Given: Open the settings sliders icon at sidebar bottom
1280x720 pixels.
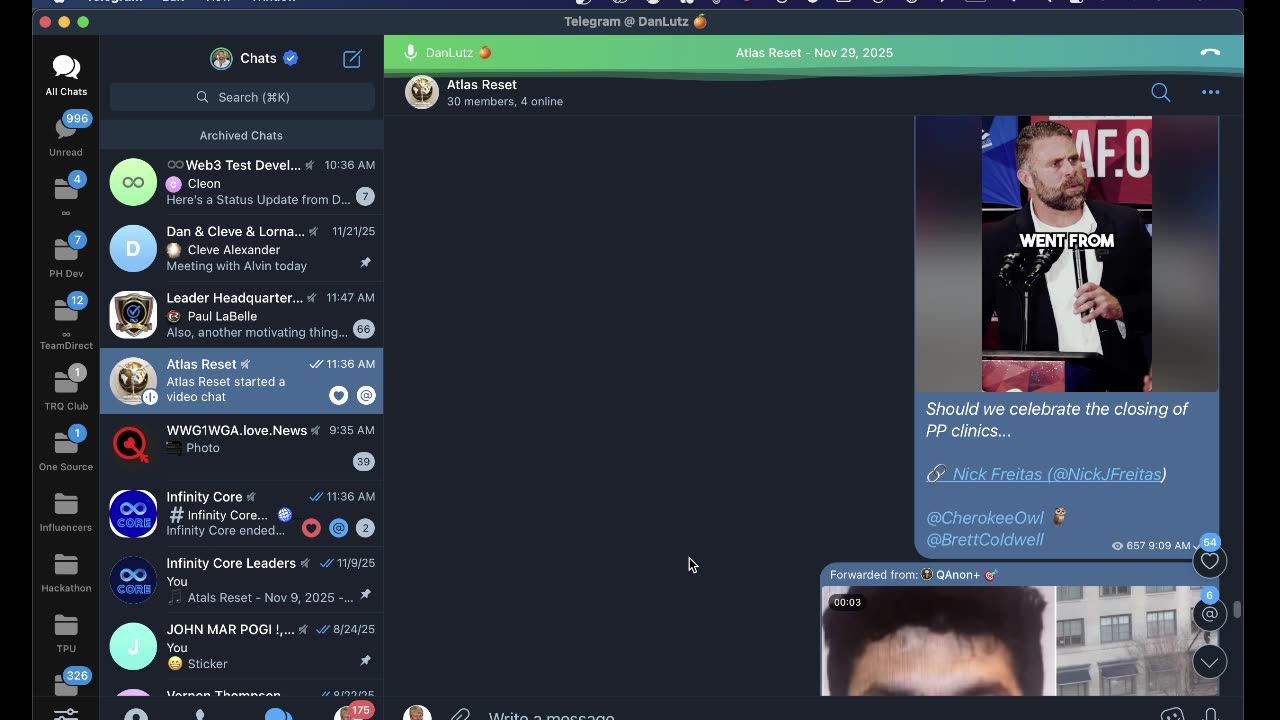Looking at the screenshot, I should point(66,714).
